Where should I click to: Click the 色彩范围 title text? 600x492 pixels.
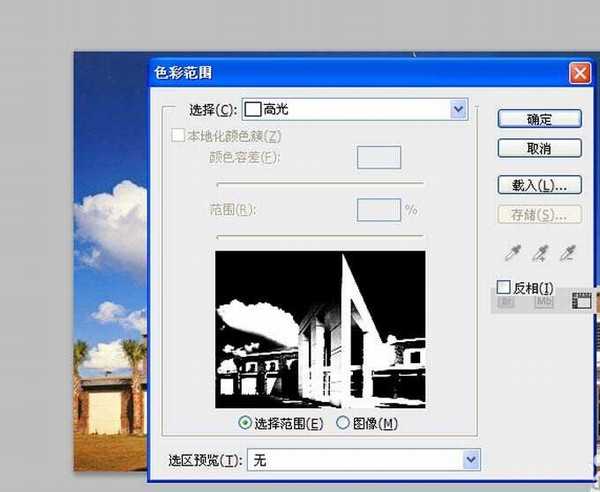[183, 73]
